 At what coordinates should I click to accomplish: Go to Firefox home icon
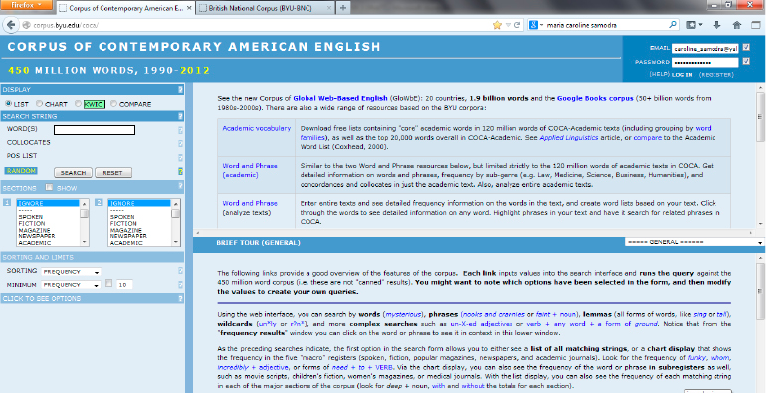(737, 25)
